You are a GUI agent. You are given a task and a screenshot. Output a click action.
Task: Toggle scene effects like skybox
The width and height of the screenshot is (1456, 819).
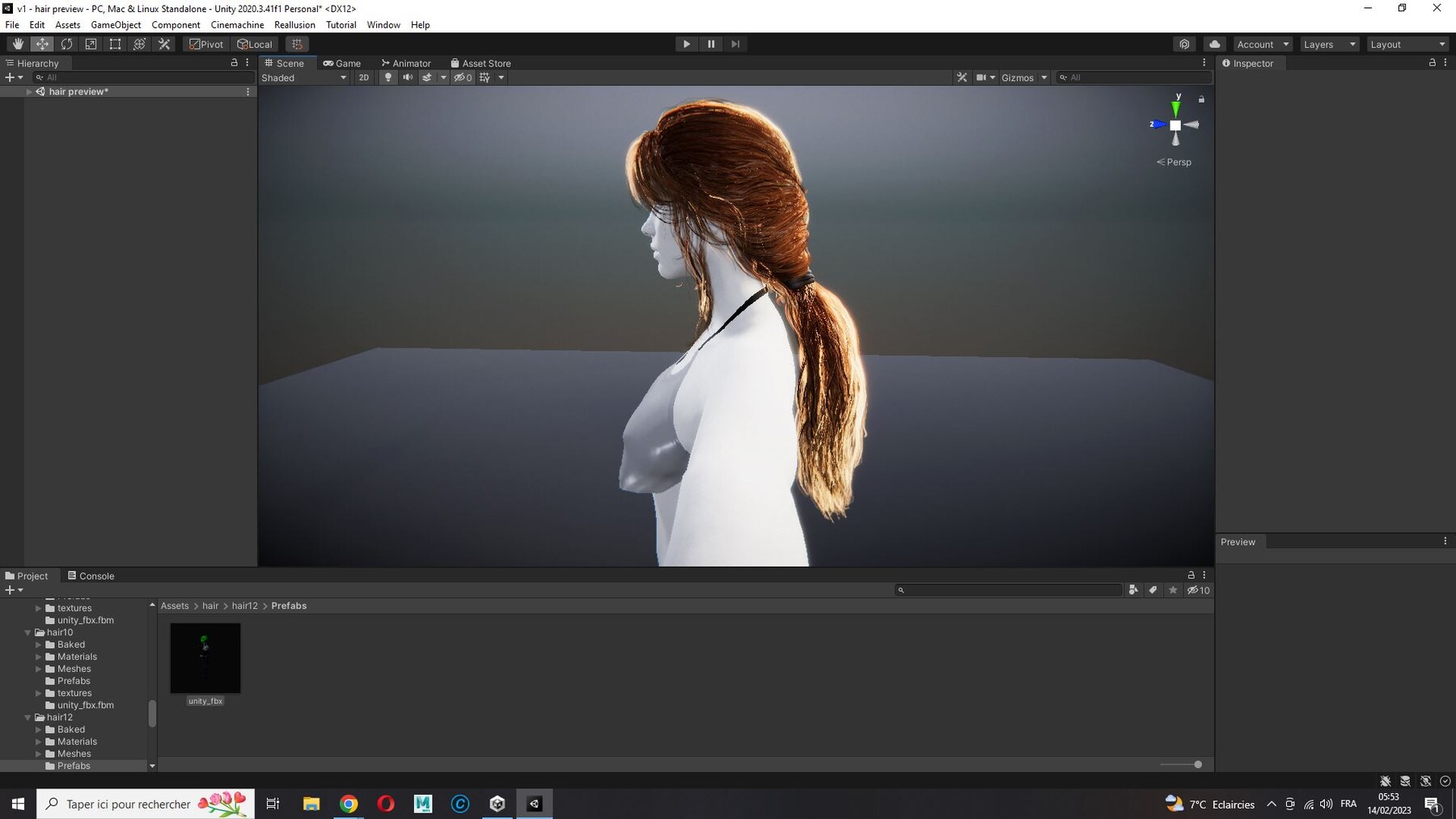pyautogui.click(x=427, y=78)
